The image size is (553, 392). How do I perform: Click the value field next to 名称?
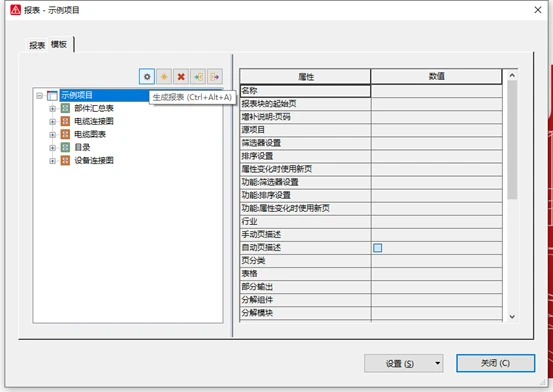click(x=437, y=91)
